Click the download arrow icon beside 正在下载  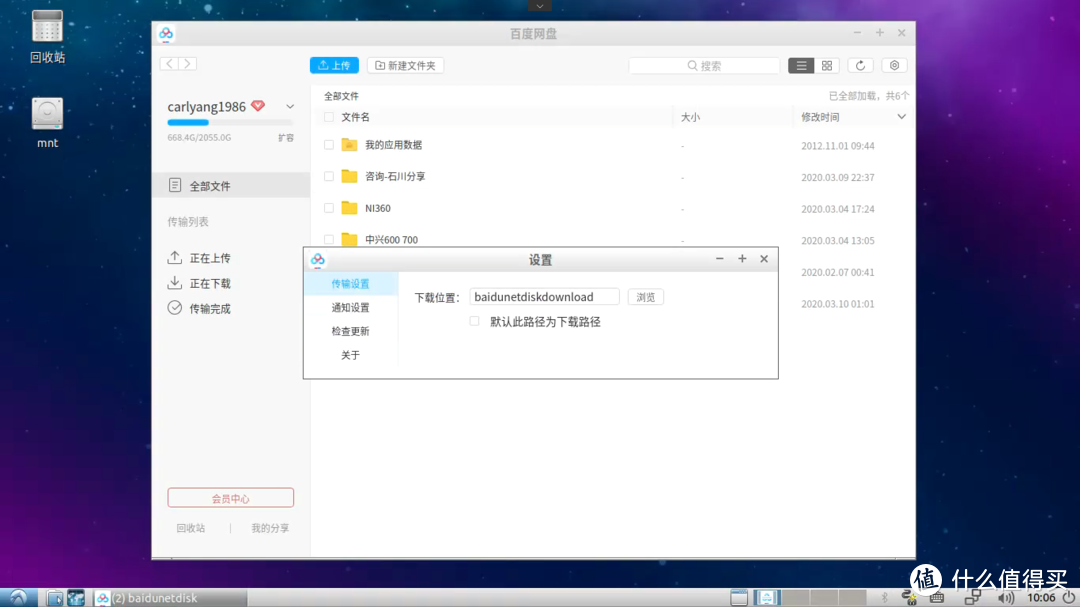coord(175,282)
